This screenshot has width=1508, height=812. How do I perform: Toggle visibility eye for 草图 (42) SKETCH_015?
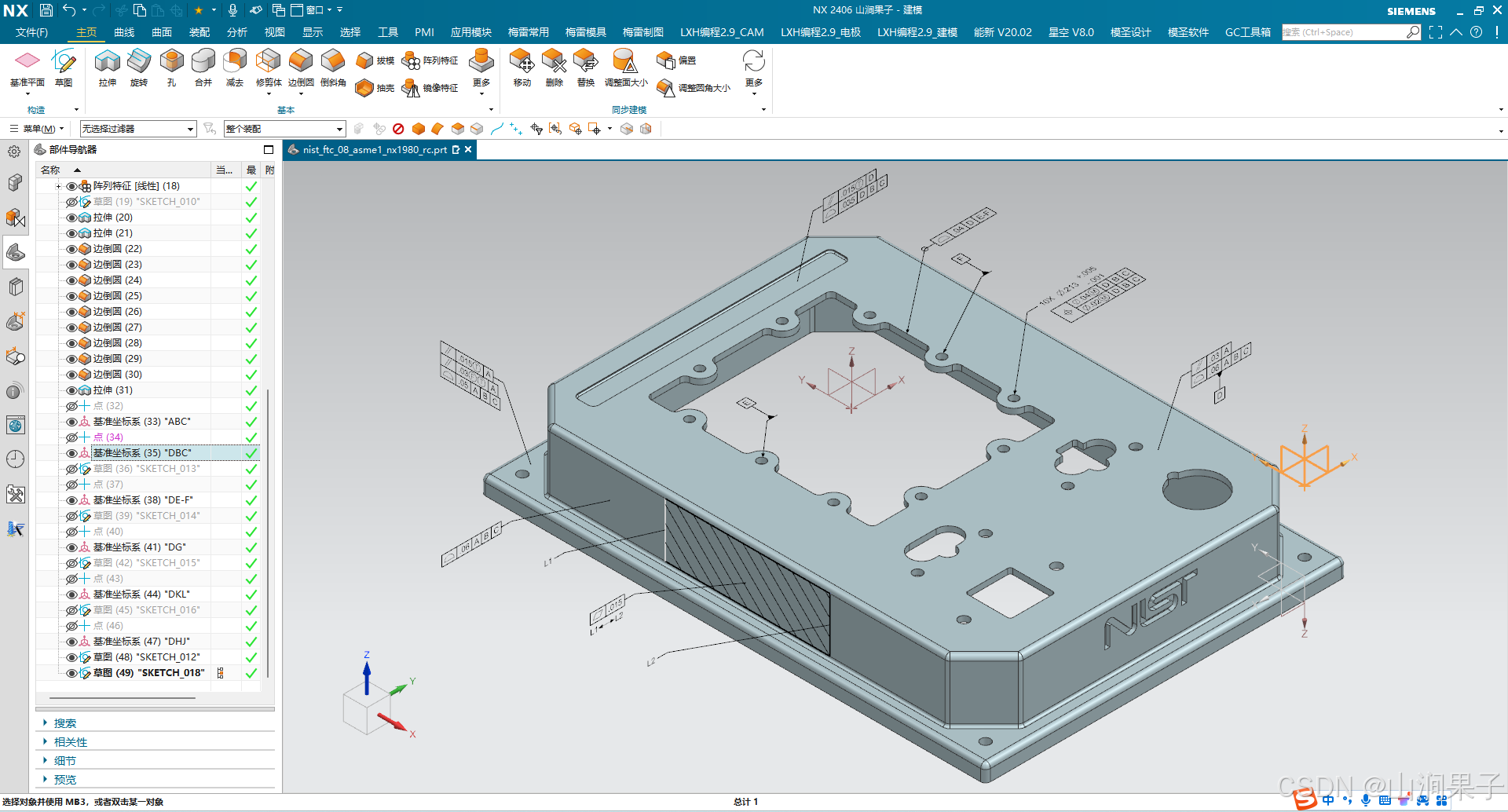[71, 563]
